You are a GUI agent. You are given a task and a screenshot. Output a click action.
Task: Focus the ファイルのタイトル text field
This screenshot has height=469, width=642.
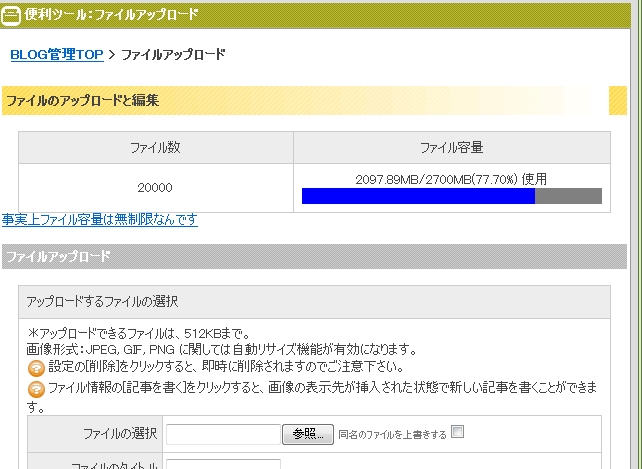click(223, 464)
